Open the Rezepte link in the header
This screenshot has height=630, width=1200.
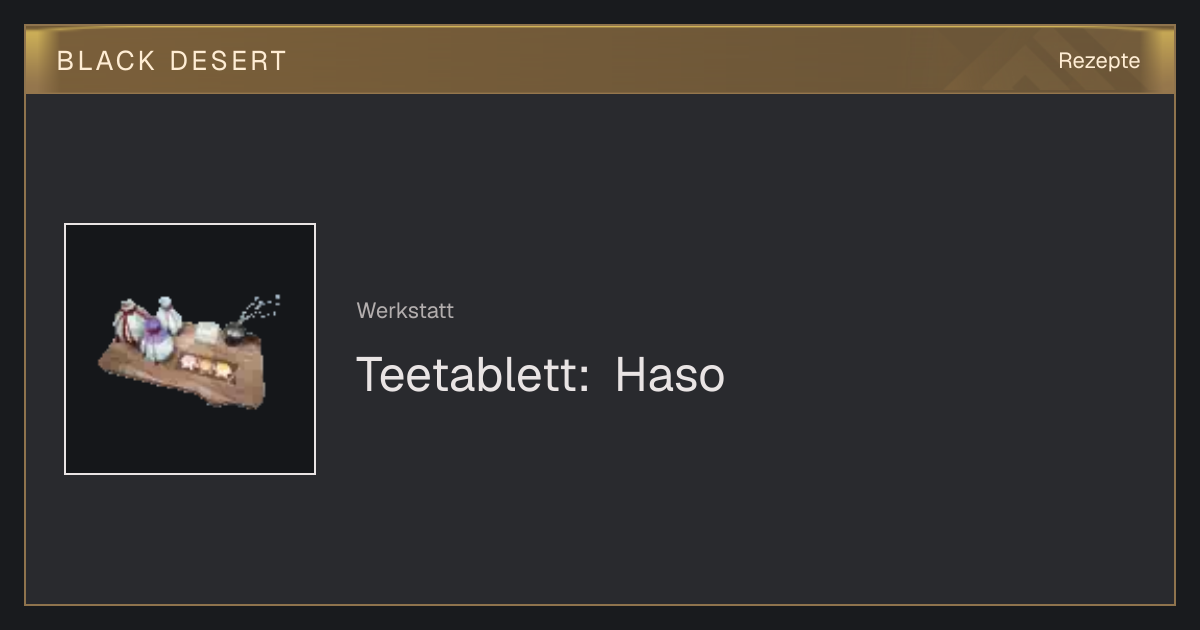[1099, 60]
